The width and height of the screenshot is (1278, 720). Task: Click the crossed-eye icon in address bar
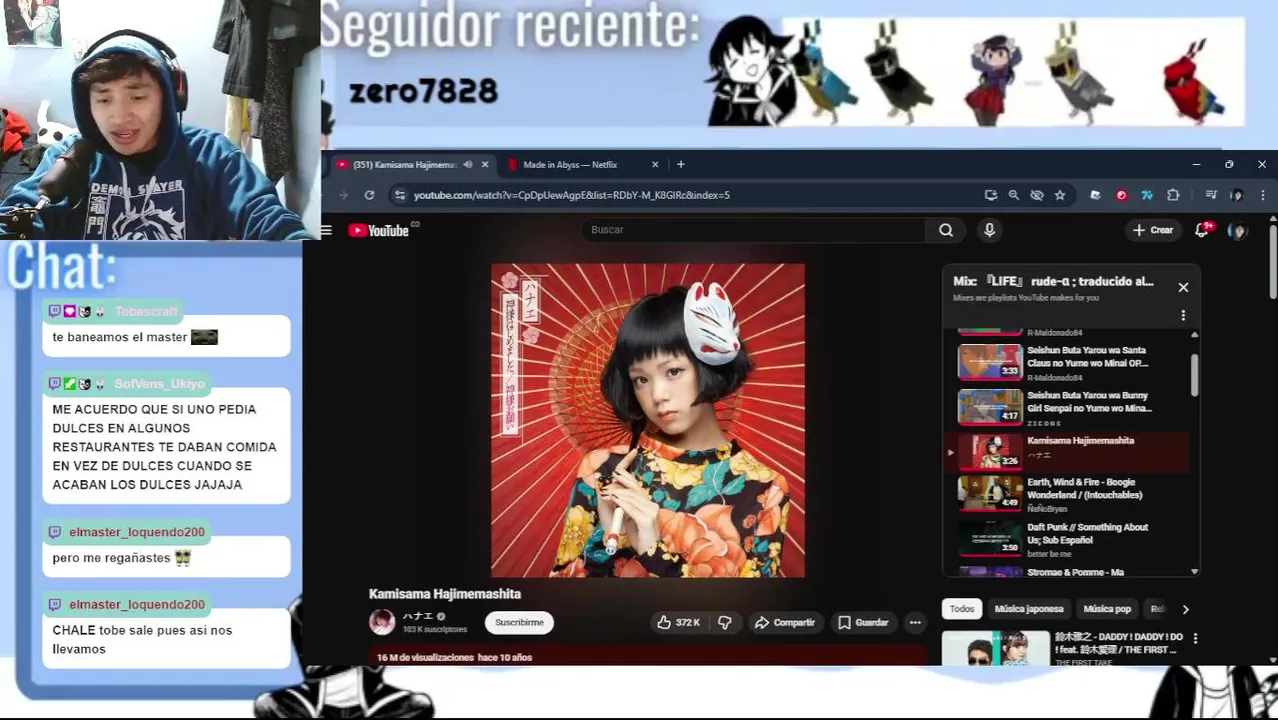click(1037, 195)
